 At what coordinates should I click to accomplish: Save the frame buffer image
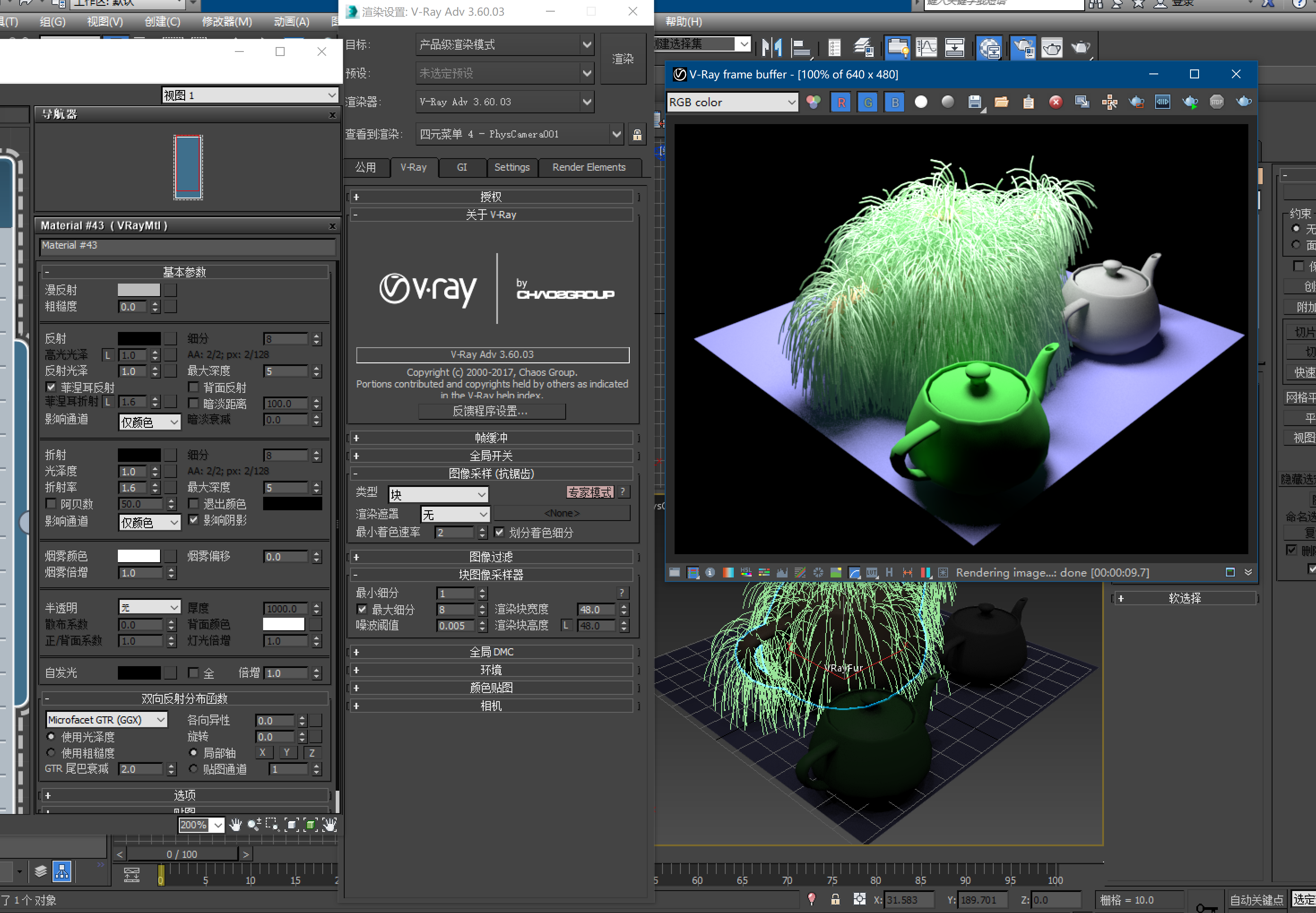(x=975, y=103)
